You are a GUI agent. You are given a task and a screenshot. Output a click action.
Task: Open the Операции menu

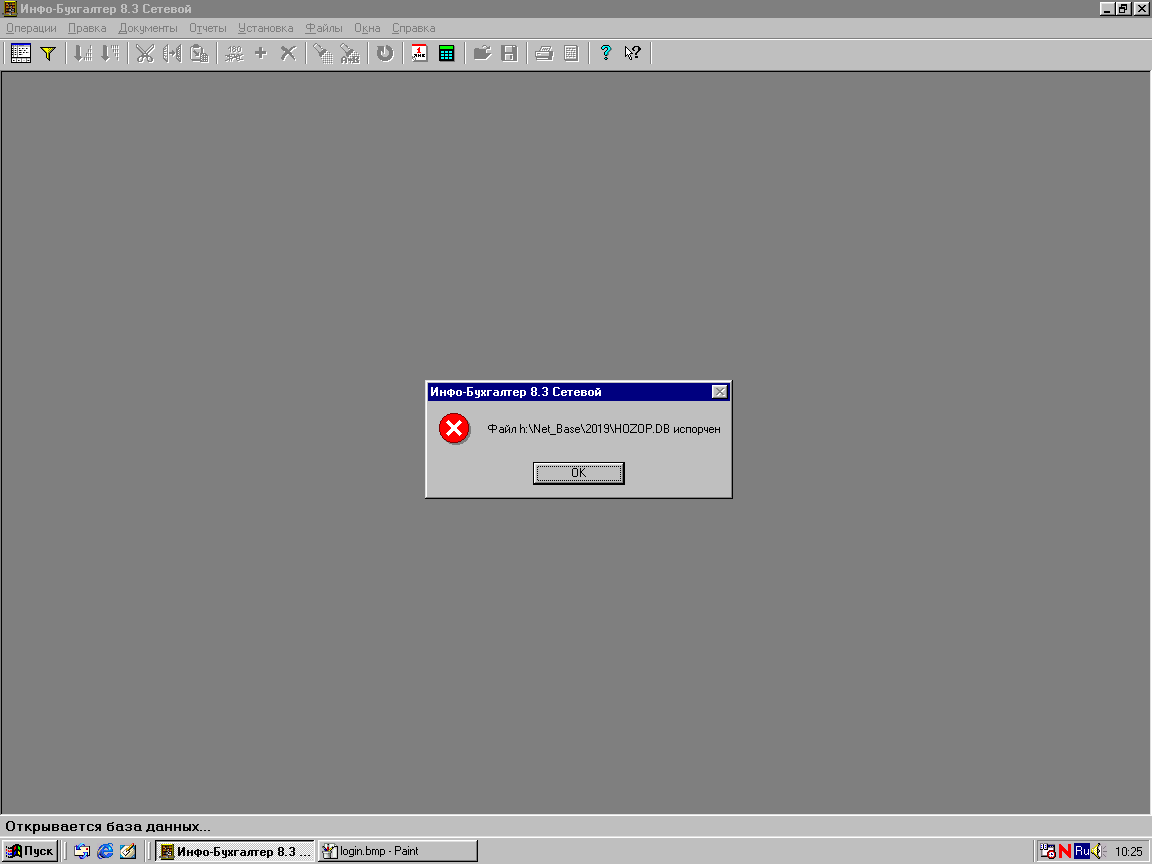click(x=31, y=28)
